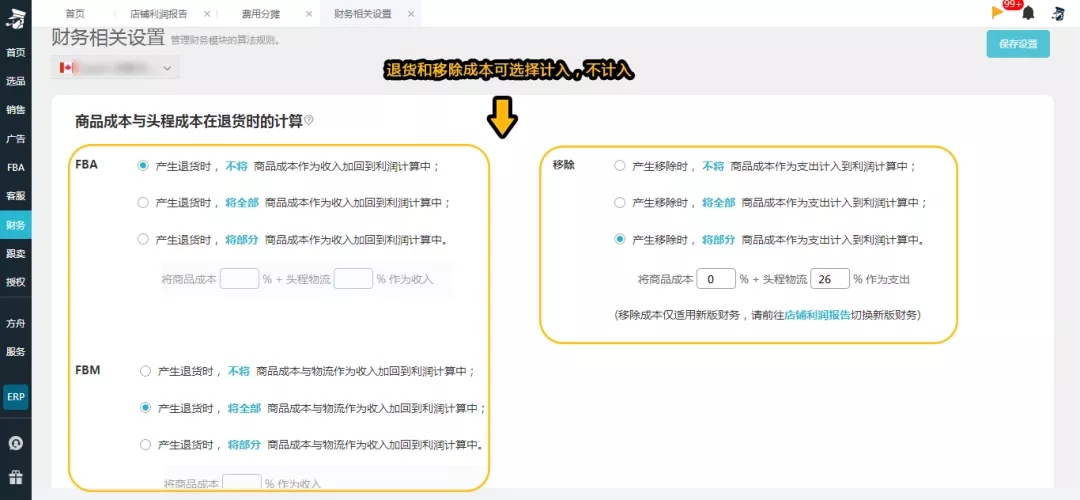
Task: Switch to the 首页 tab
Action: pyautogui.click(x=76, y=14)
